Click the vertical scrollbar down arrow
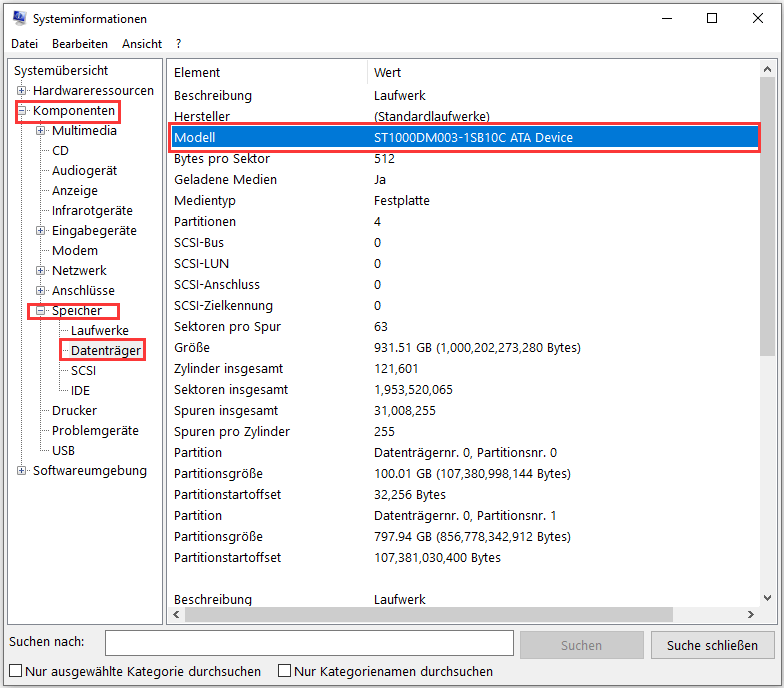The height and width of the screenshot is (688, 784). [x=767, y=597]
